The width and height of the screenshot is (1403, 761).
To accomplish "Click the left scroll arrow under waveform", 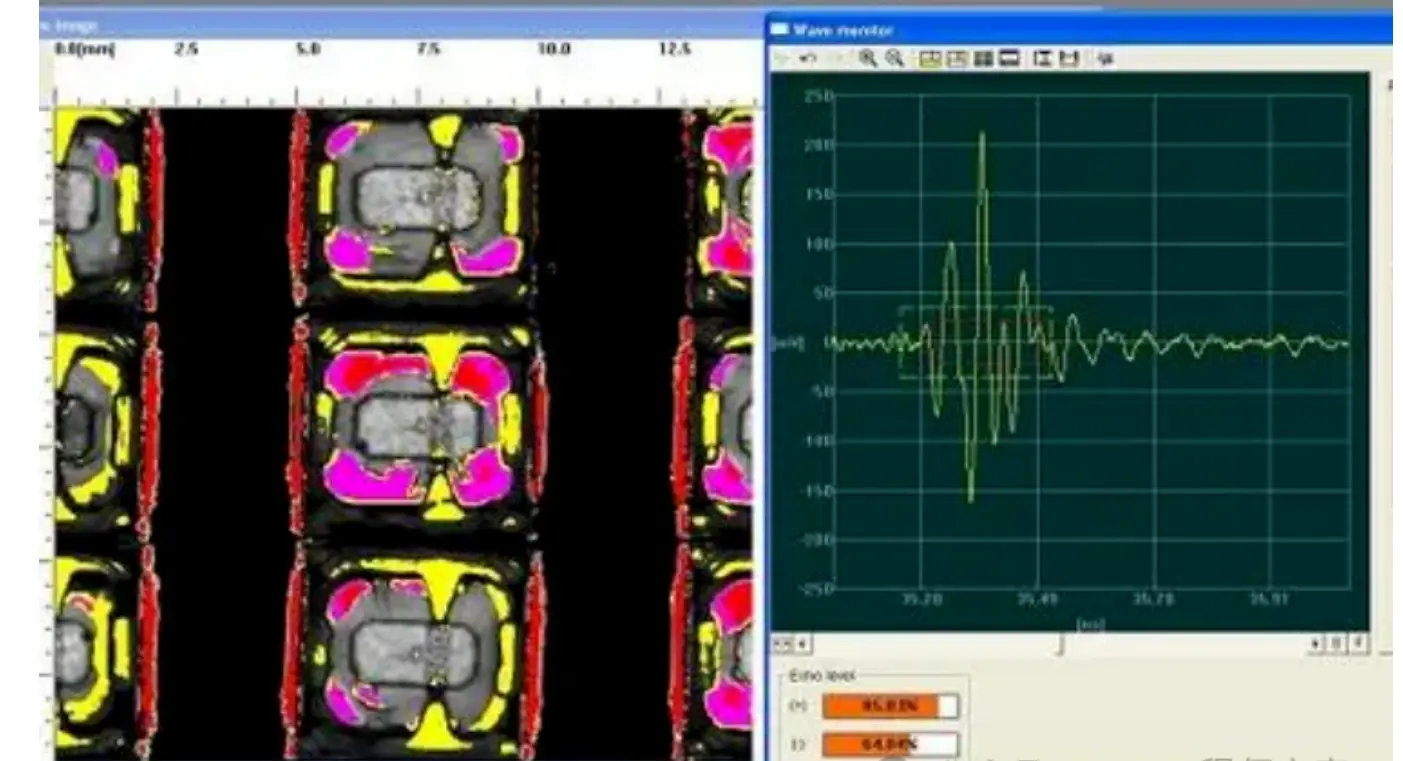I will 800,644.
